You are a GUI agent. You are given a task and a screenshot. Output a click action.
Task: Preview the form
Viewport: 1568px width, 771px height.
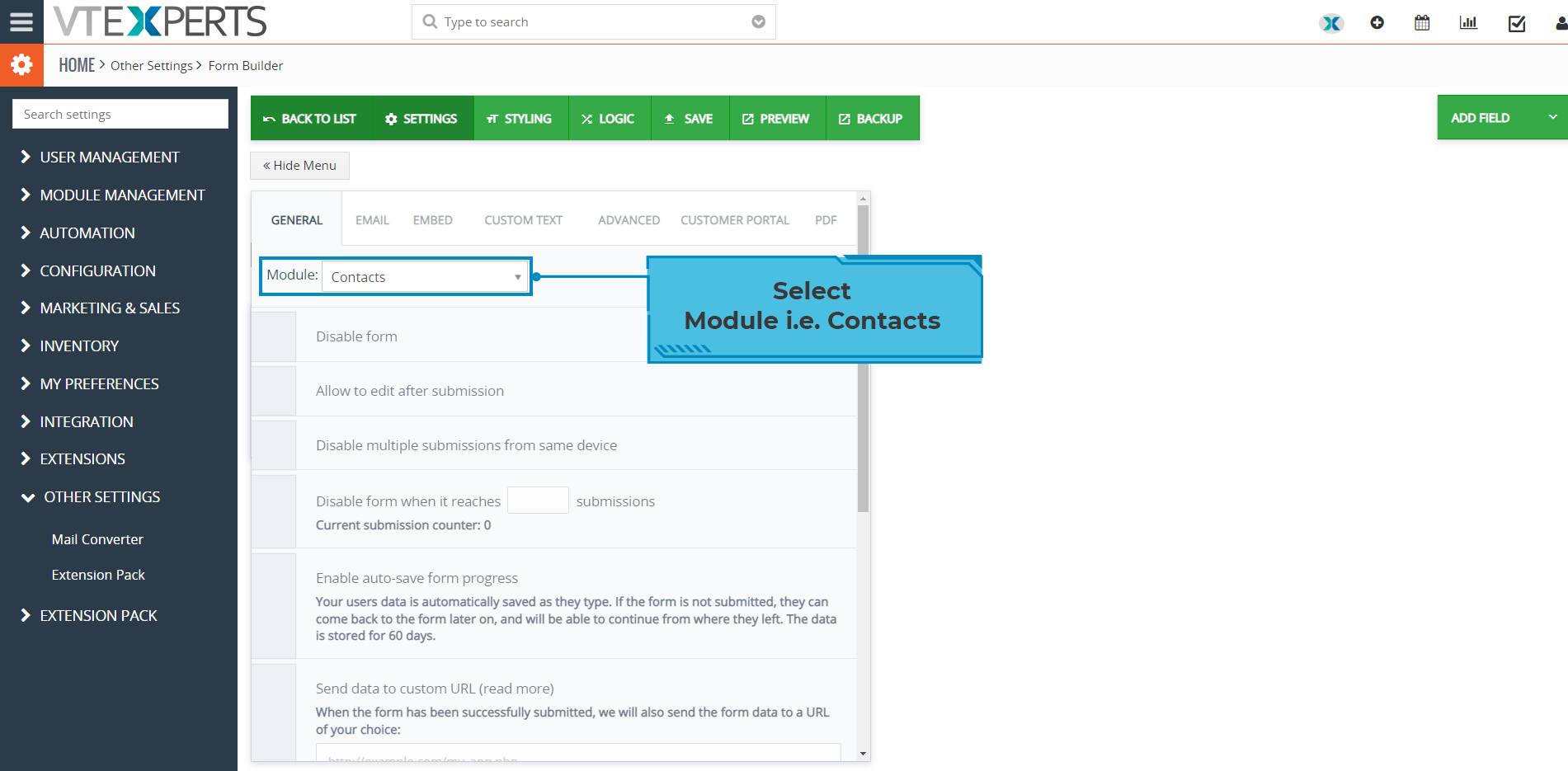(777, 118)
